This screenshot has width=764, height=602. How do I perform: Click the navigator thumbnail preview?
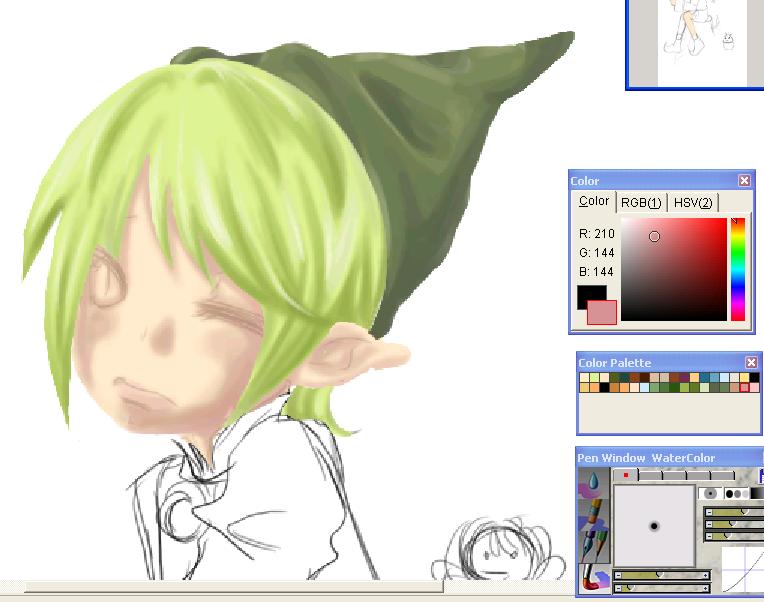coord(702,42)
